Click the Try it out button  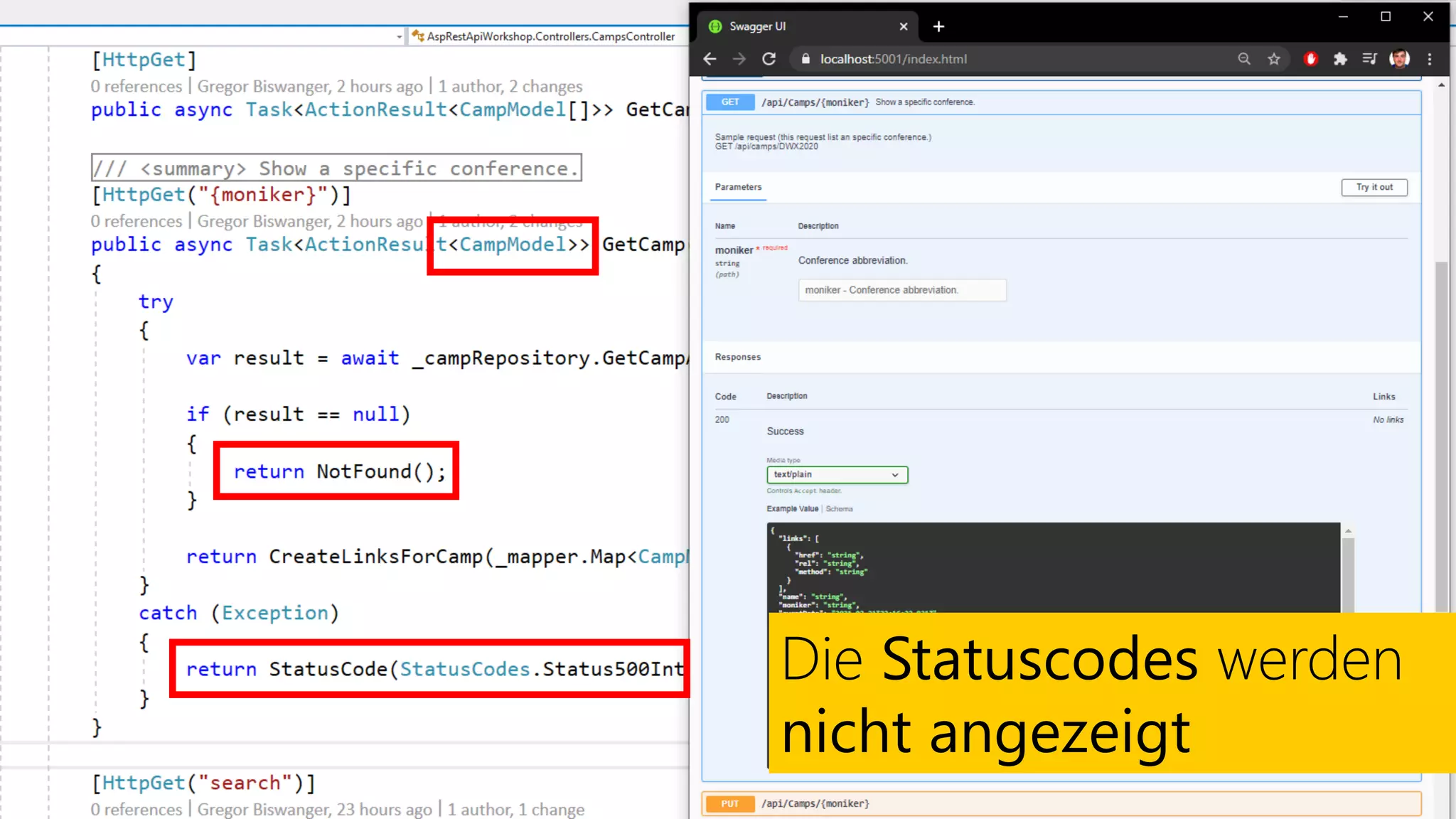[x=1374, y=187]
